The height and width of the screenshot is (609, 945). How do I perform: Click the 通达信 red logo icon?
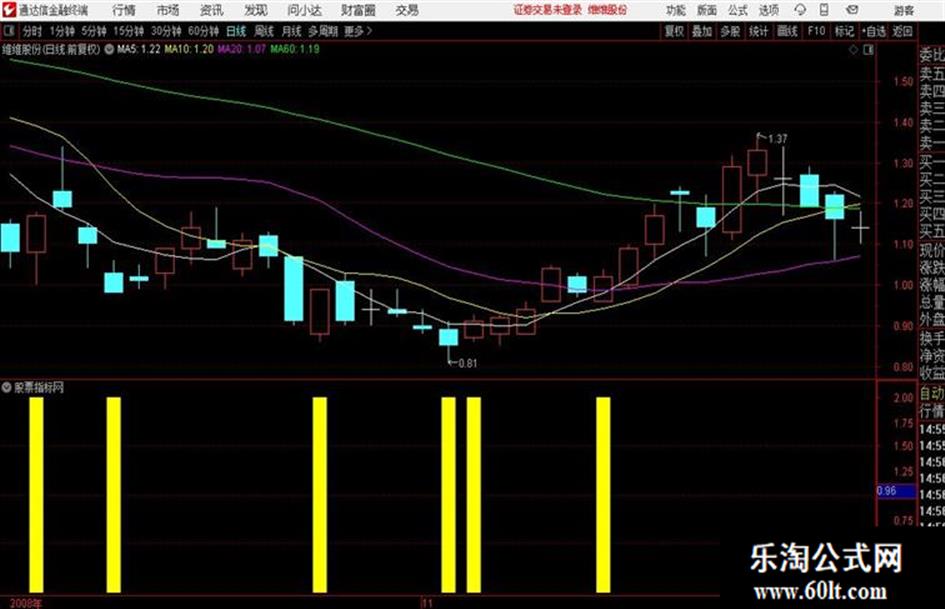(9, 10)
